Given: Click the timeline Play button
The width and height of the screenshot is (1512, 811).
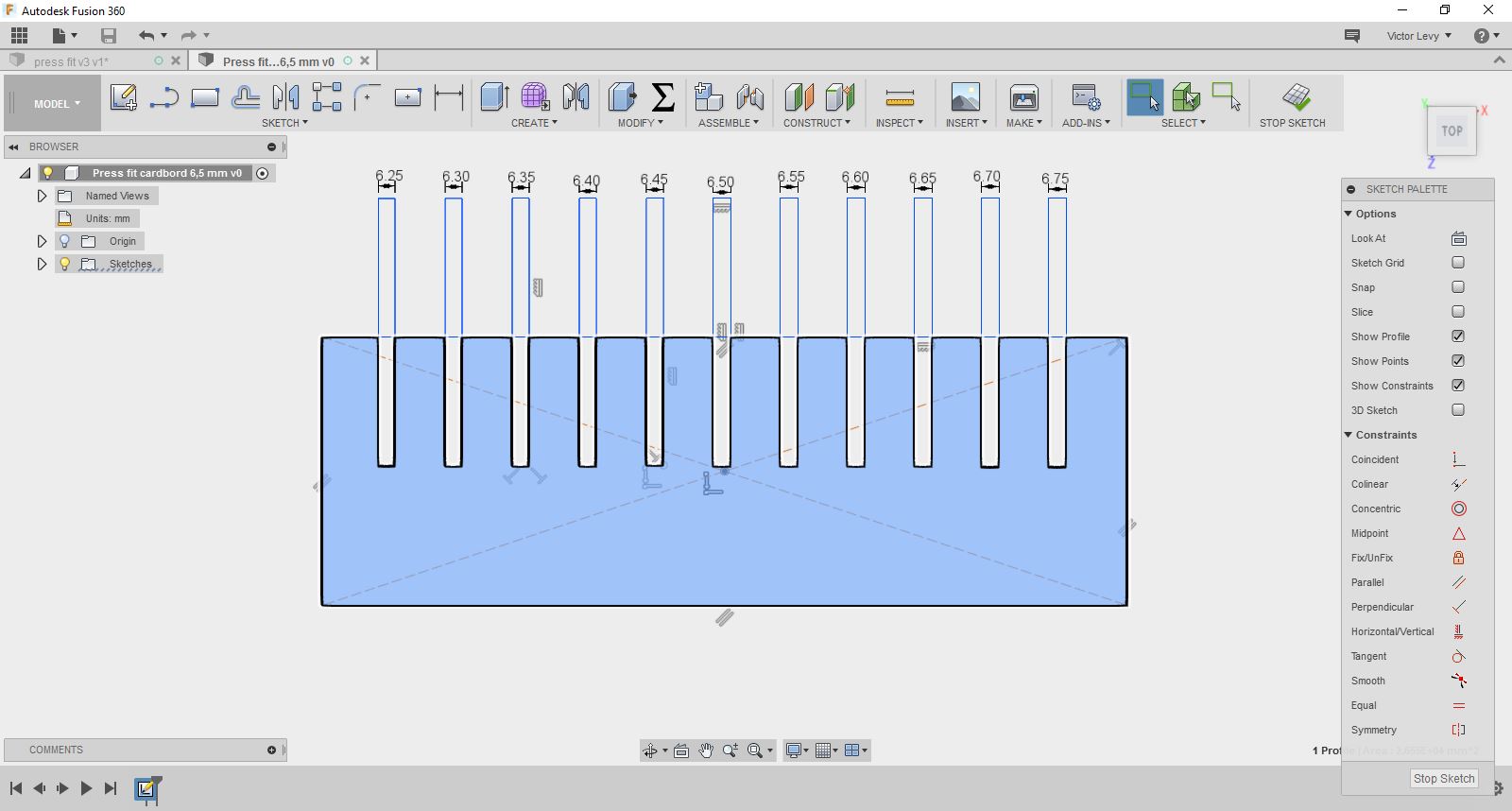Looking at the screenshot, I should tap(86, 788).
